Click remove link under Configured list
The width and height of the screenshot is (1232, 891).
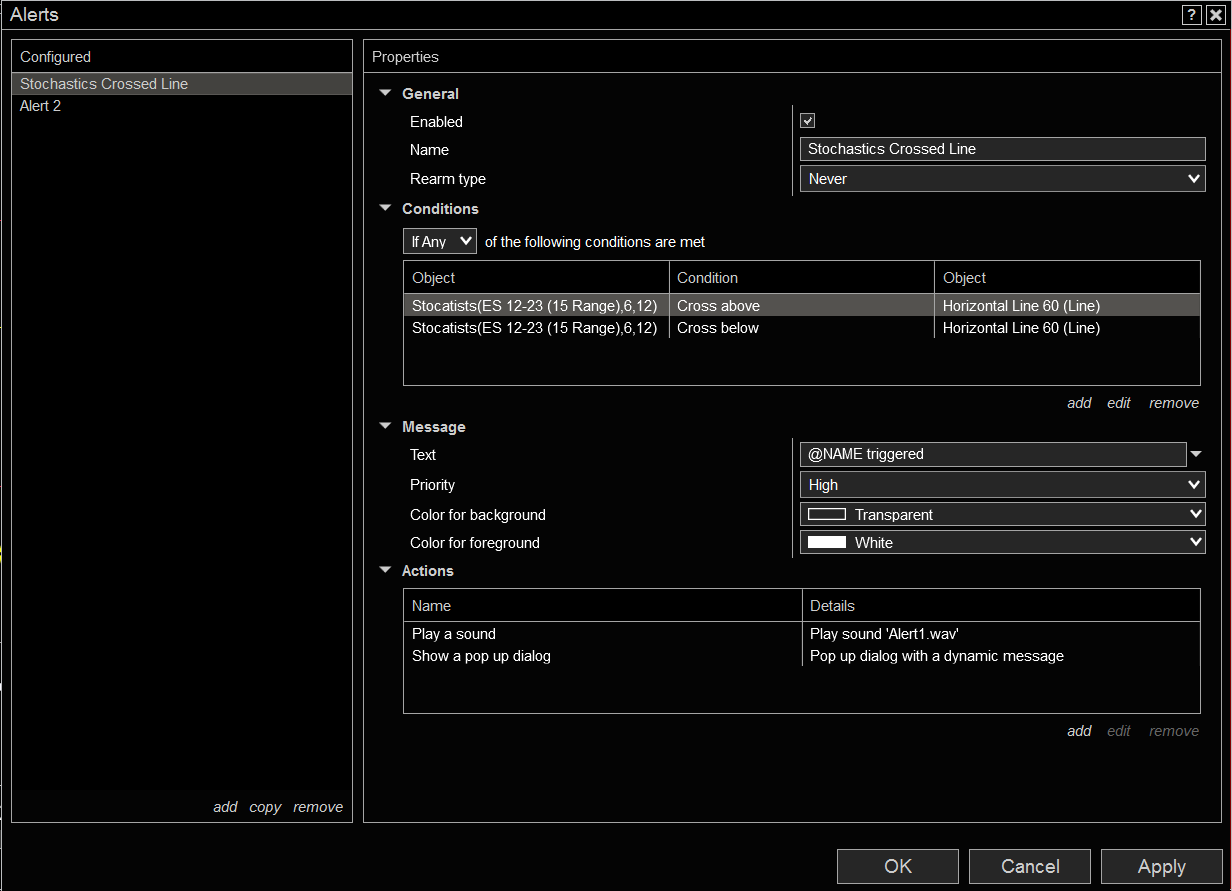pos(318,807)
